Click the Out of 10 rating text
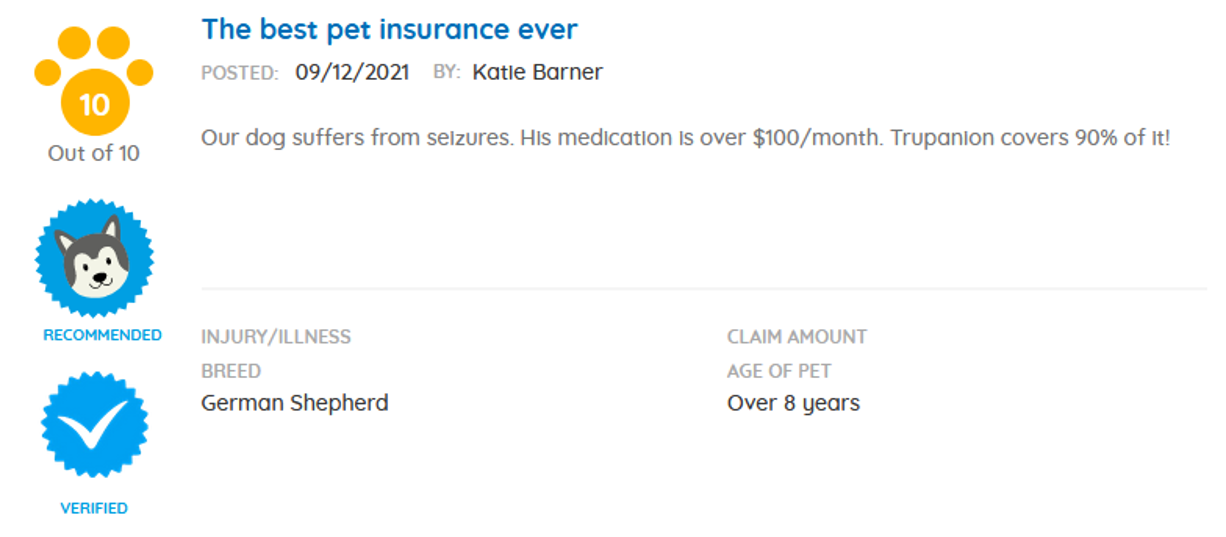 (x=94, y=153)
